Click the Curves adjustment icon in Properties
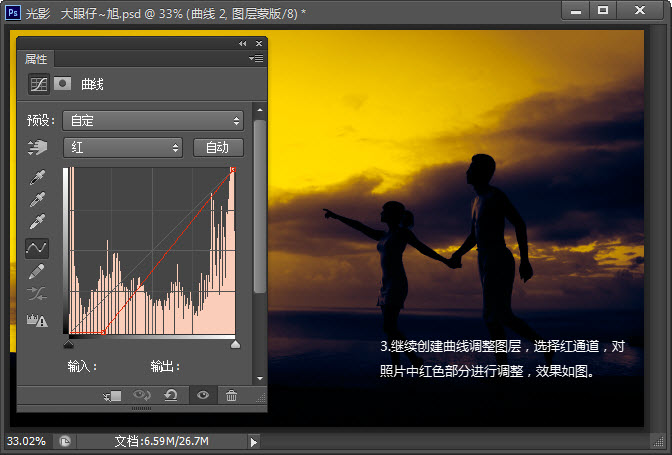 (39, 84)
